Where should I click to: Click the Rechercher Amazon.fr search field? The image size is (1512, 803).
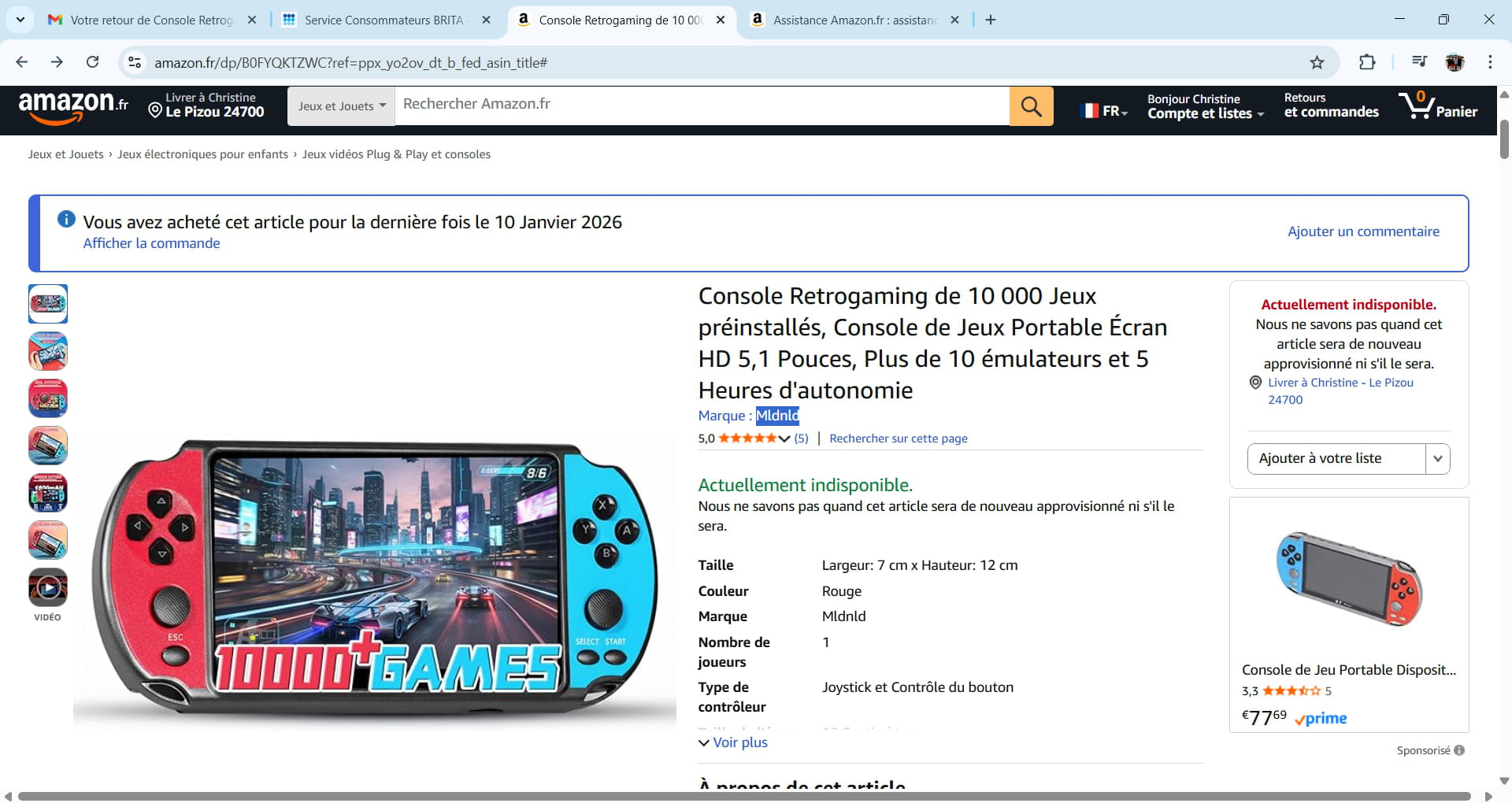pyautogui.click(x=702, y=105)
